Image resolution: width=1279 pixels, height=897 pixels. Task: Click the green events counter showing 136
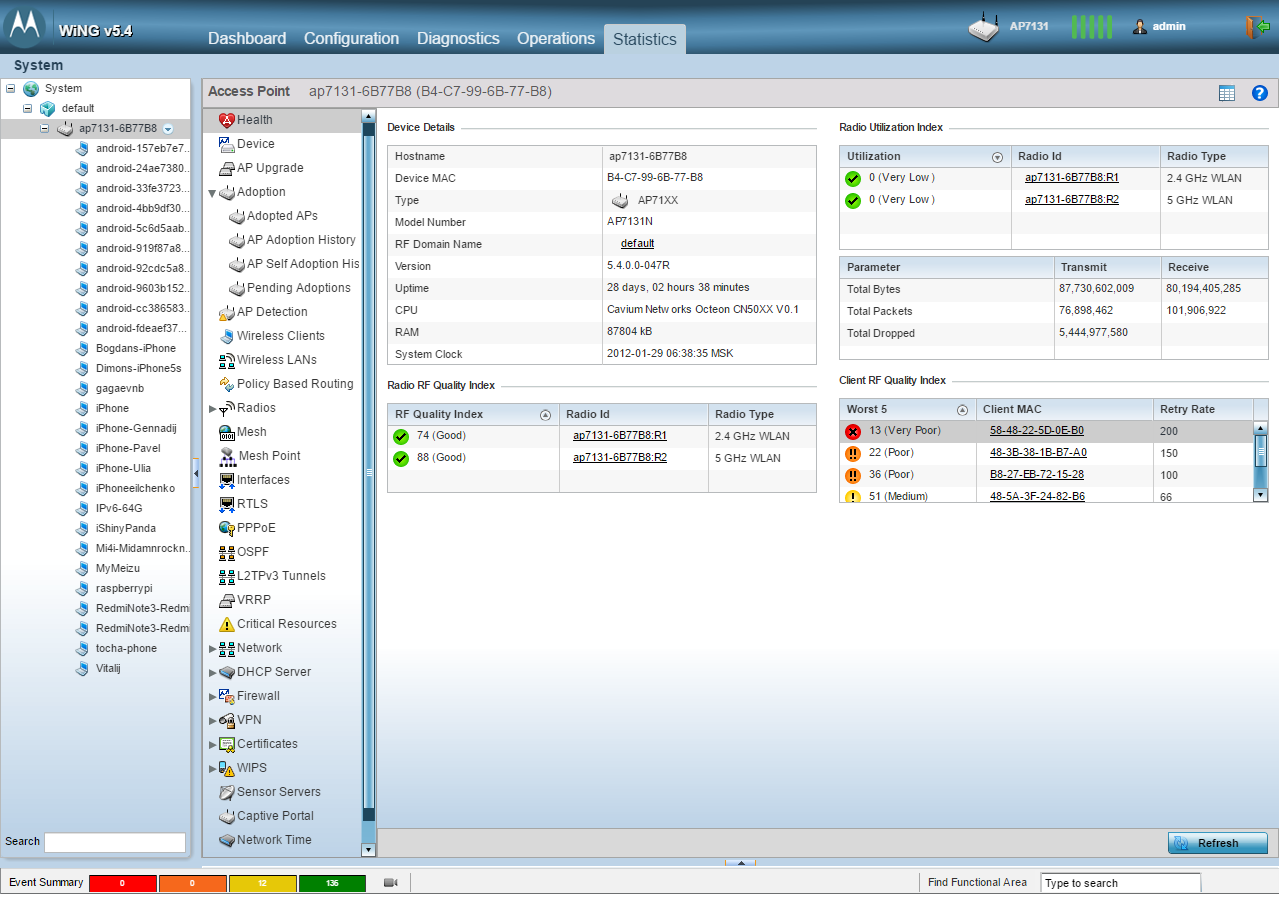(332, 883)
